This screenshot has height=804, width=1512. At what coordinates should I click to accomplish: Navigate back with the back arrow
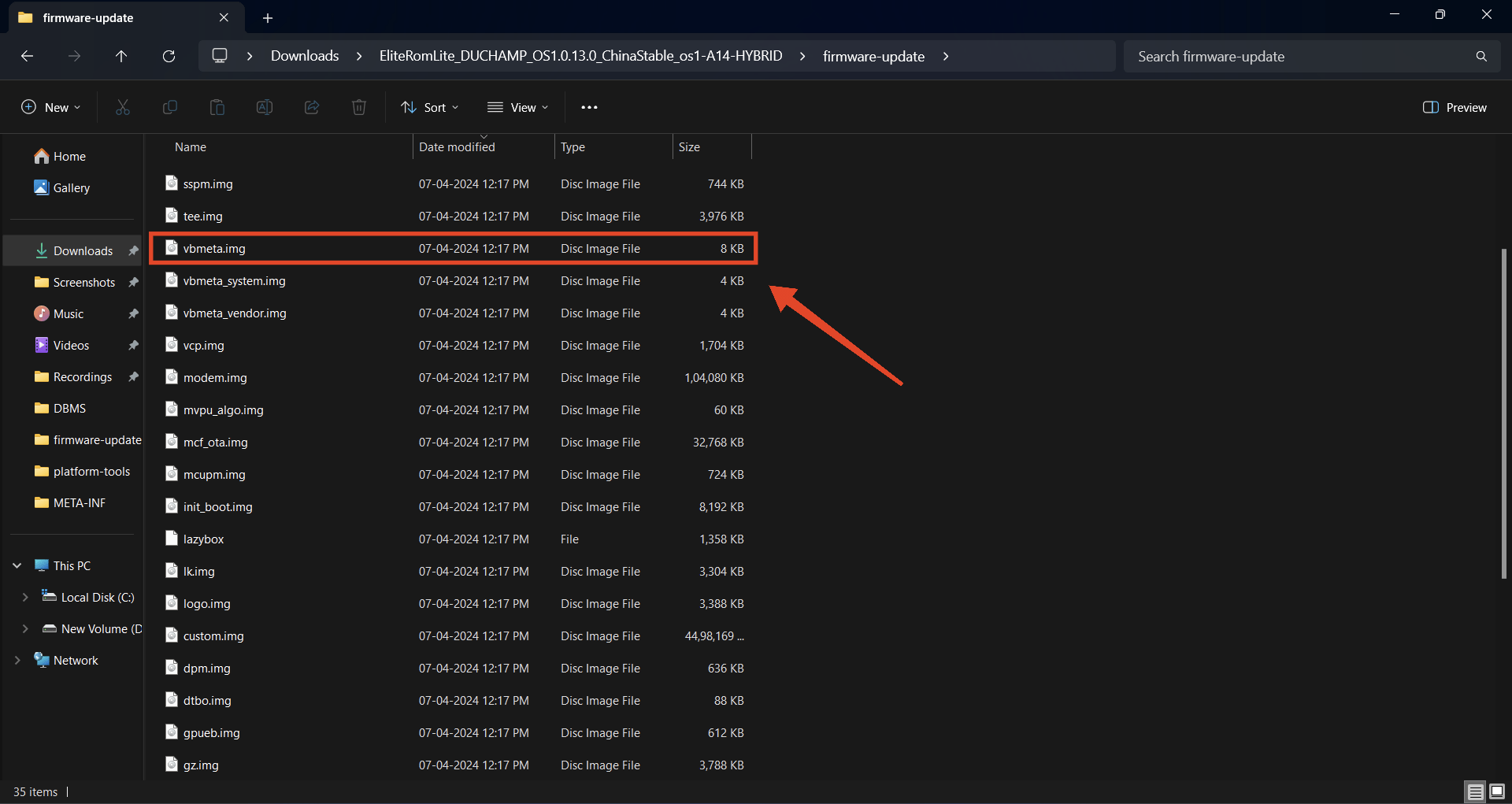(x=27, y=57)
